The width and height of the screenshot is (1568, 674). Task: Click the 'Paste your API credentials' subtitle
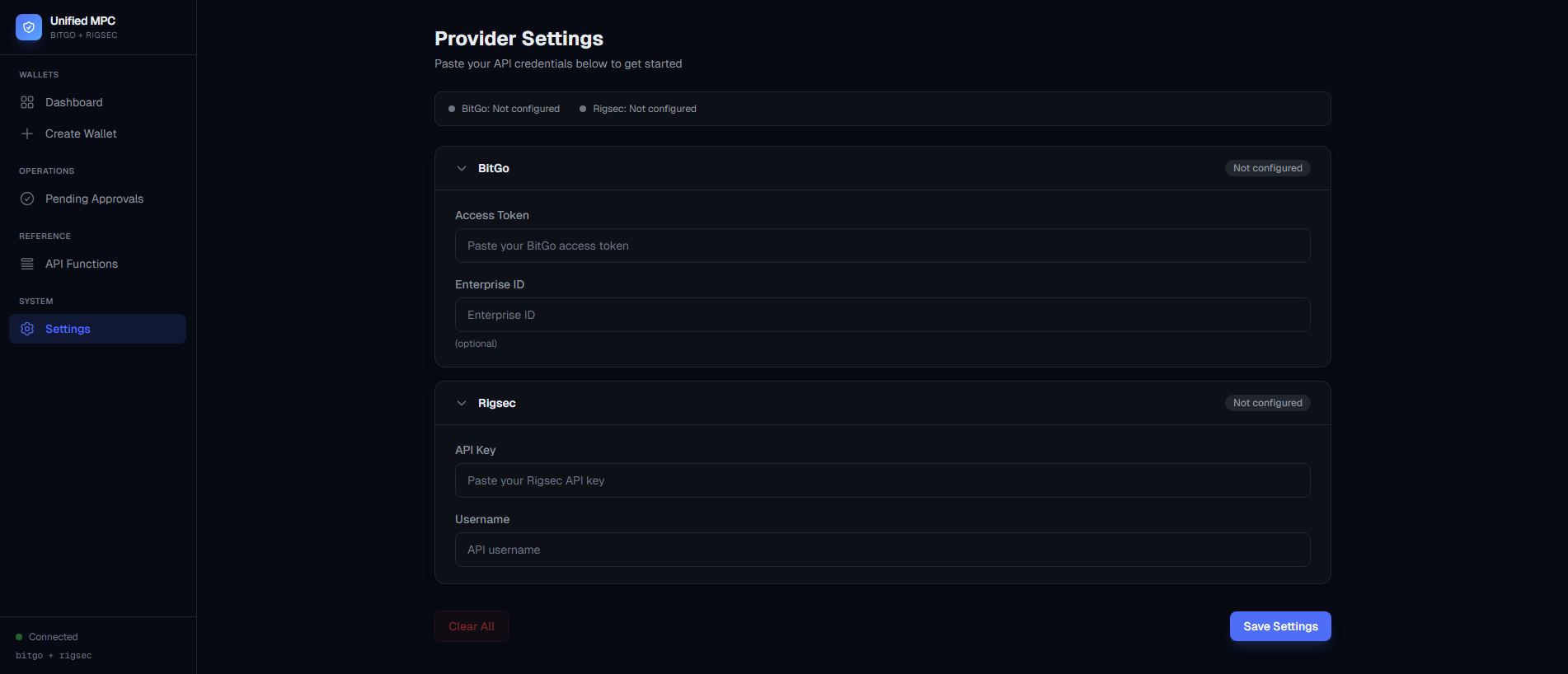coord(558,63)
